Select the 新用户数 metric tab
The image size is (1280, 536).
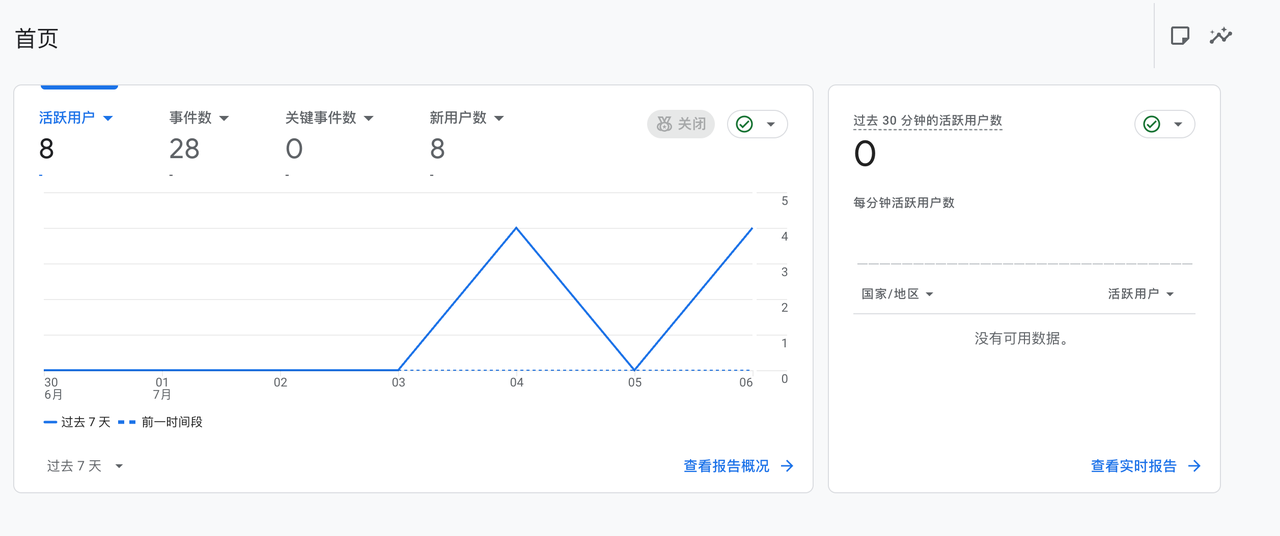[x=458, y=117]
